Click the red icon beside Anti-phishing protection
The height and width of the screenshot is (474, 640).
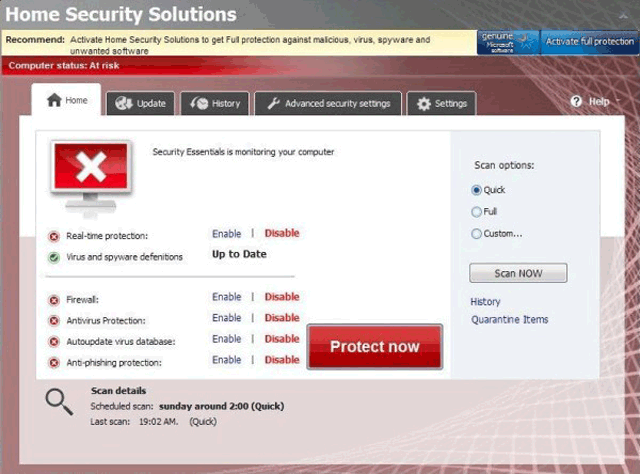[x=54, y=362]
